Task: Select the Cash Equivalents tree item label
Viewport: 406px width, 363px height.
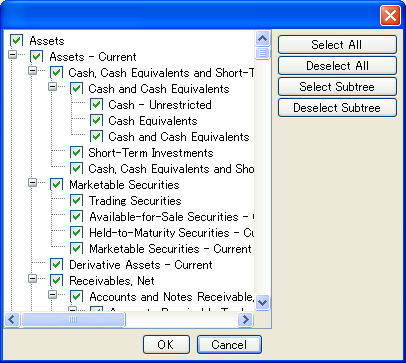Action: tap(153, 121)
